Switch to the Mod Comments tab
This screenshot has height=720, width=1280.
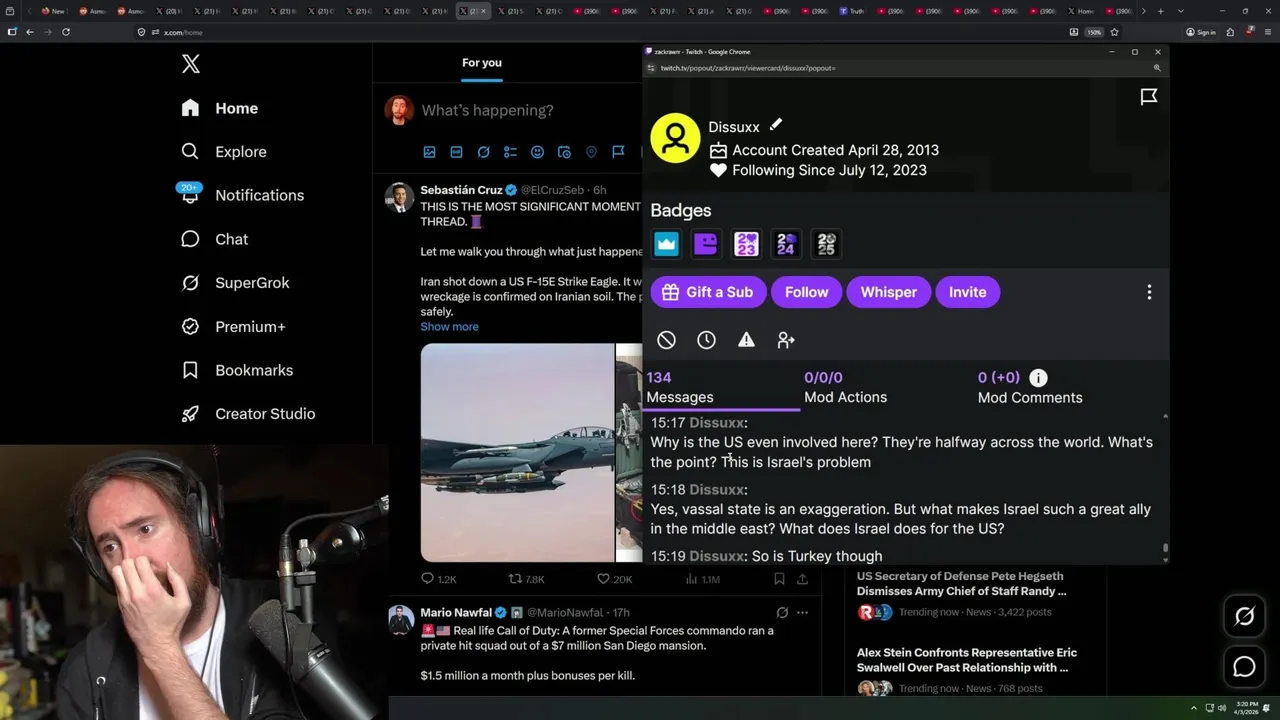pyautogui.click(x=1030, y=387)
